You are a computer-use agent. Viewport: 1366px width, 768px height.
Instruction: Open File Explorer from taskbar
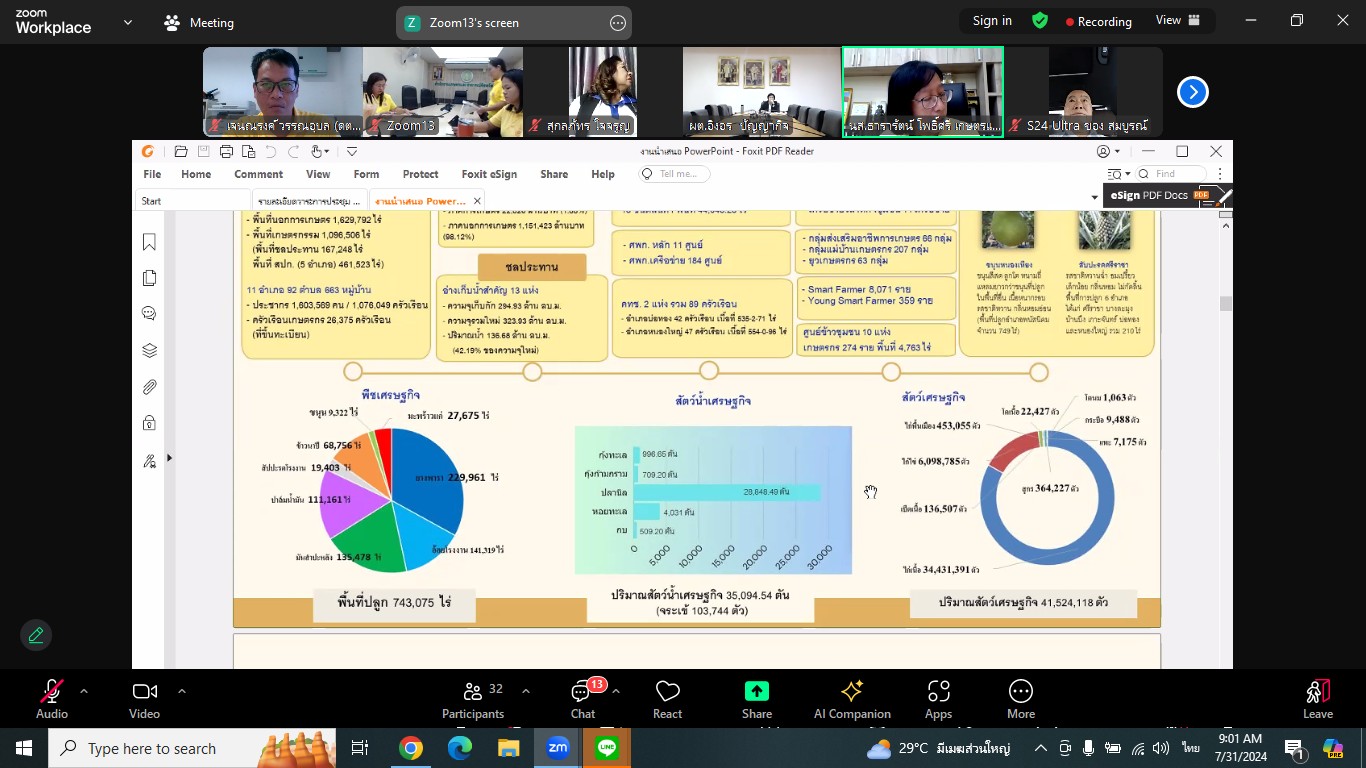point(508,748)
